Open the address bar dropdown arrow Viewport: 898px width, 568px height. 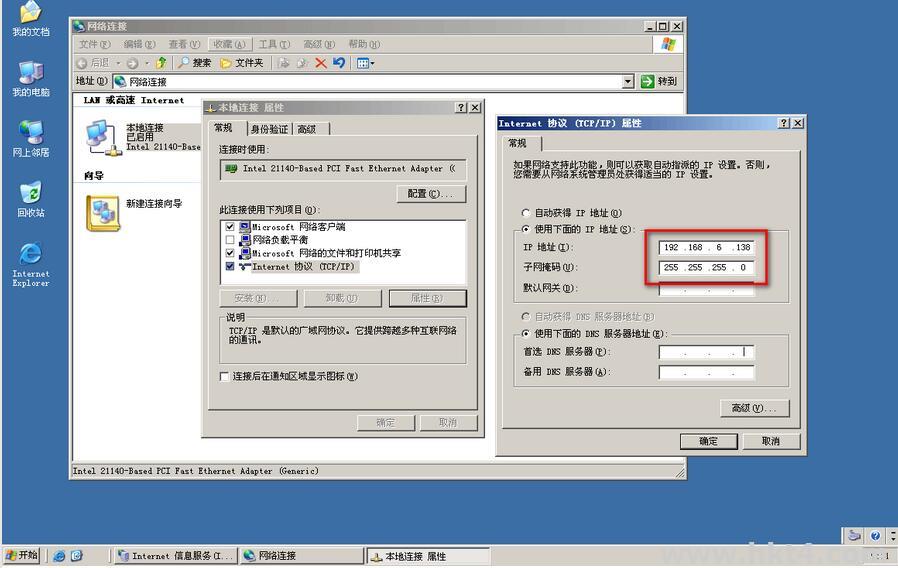point(628,81)
